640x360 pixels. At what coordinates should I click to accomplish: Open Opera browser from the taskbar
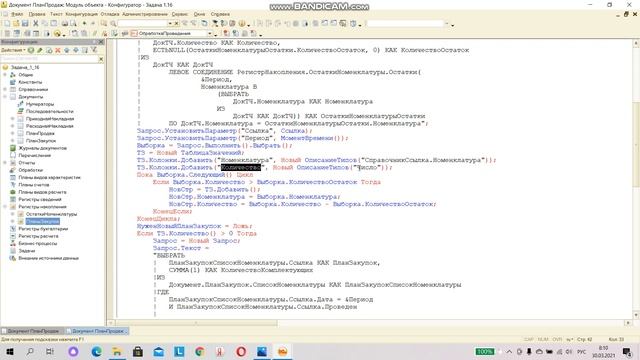click(241, 351)
